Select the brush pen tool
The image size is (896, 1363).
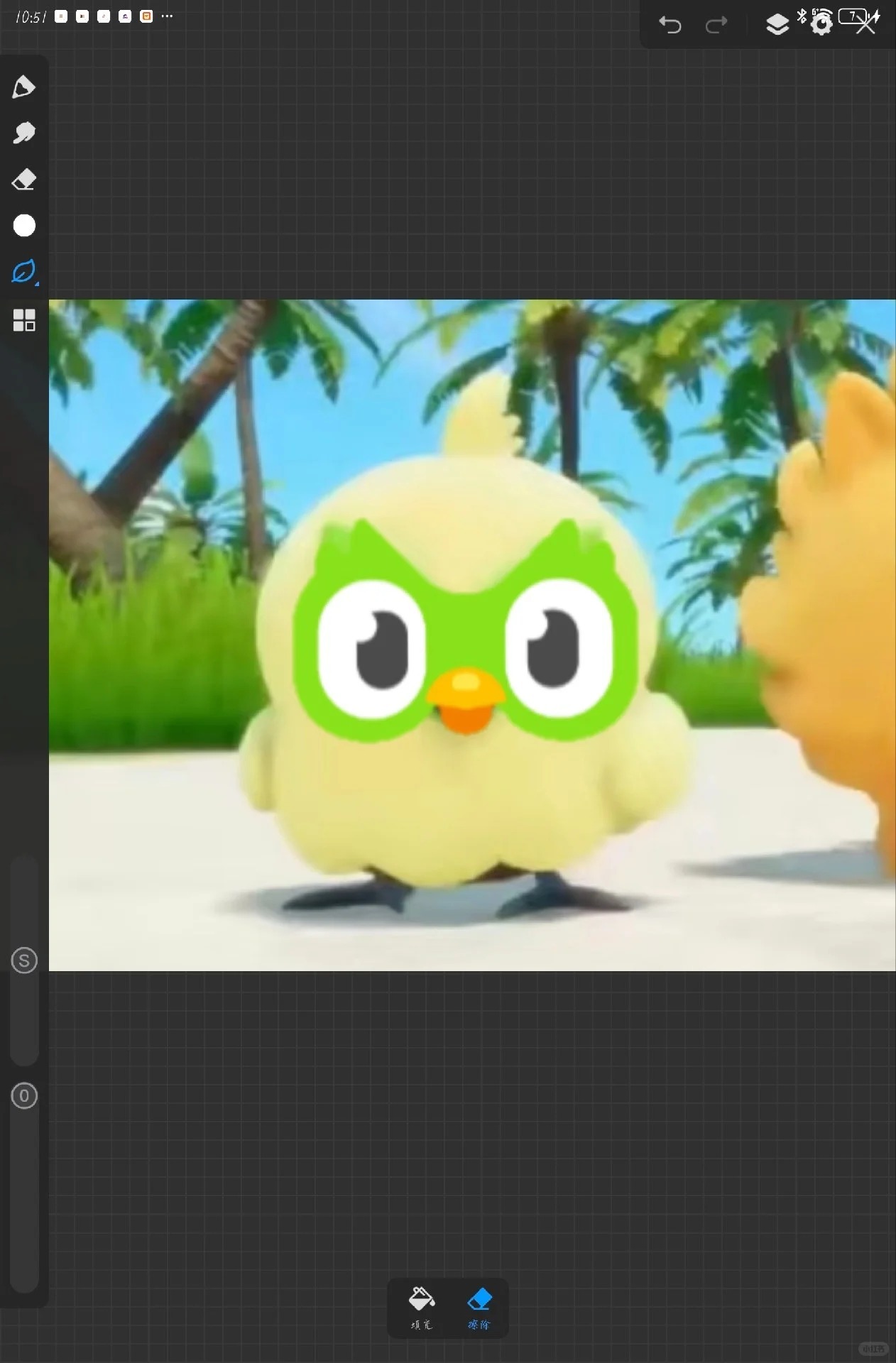23,87
